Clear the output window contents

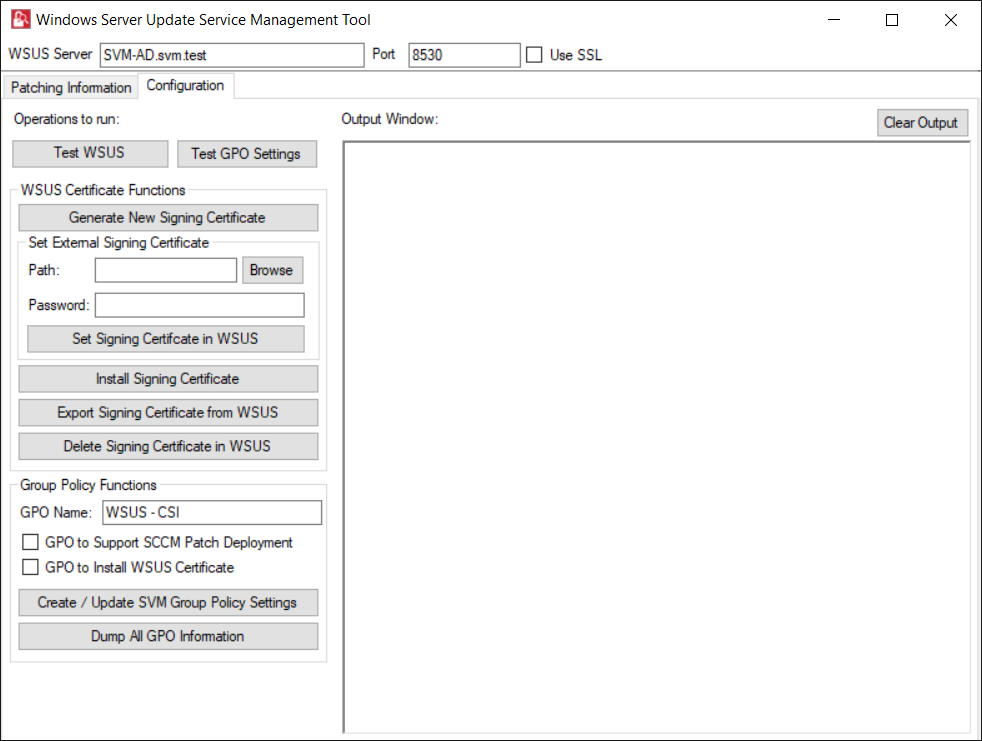coord(921,123)
